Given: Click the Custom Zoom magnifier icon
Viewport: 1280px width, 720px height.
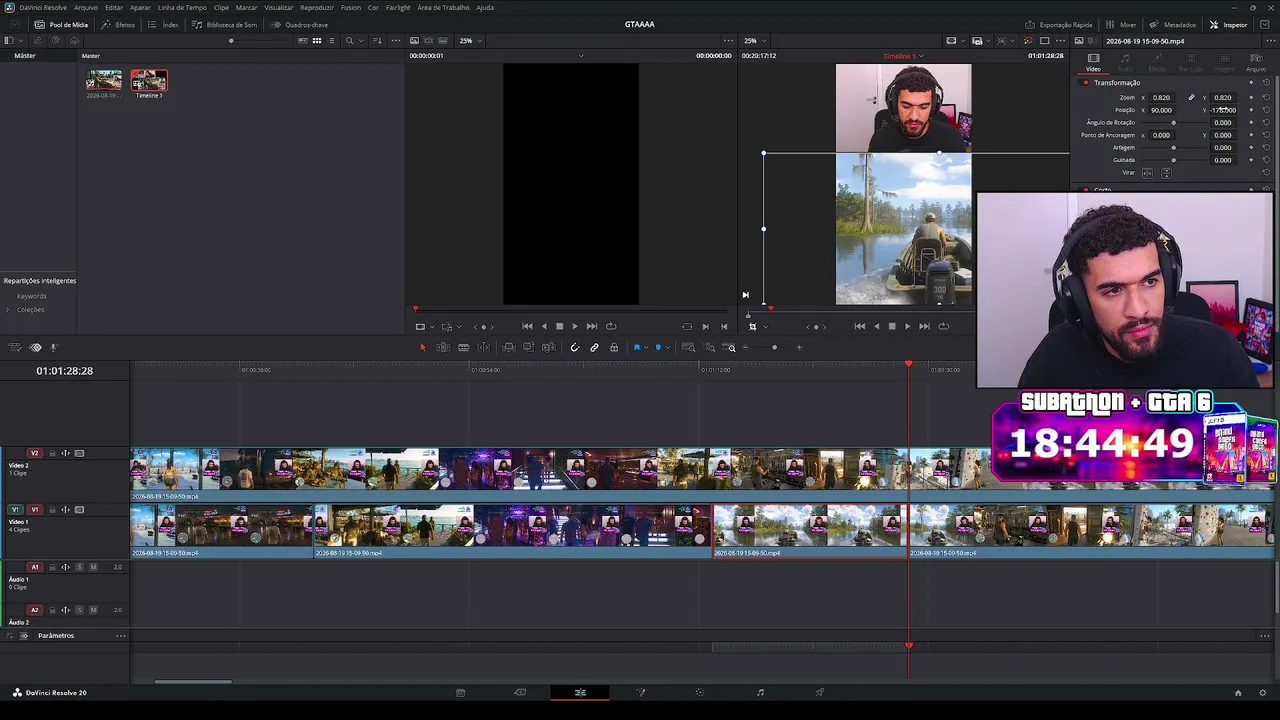Looking at the screenshot, I should click(731, 347).
